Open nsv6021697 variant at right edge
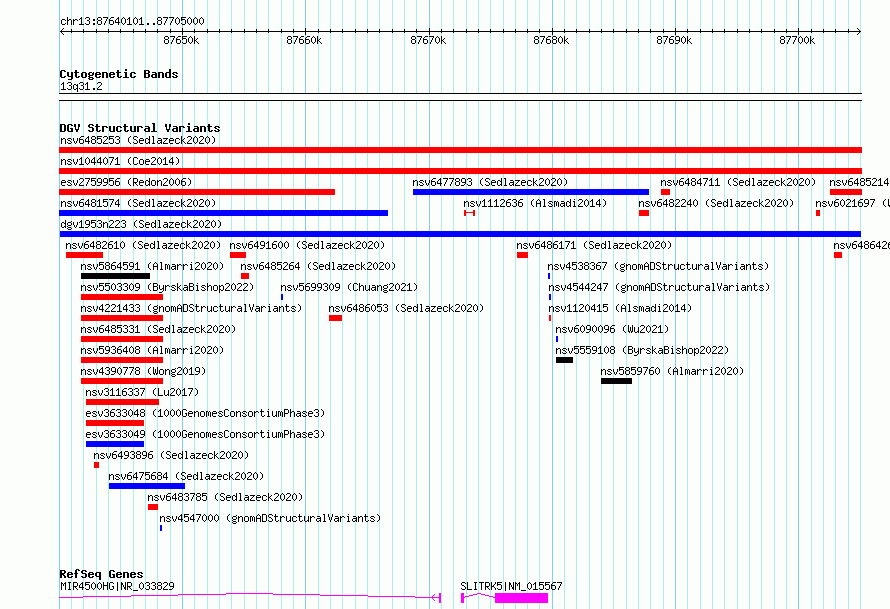890x609 pixels. (x=852, y=203)
